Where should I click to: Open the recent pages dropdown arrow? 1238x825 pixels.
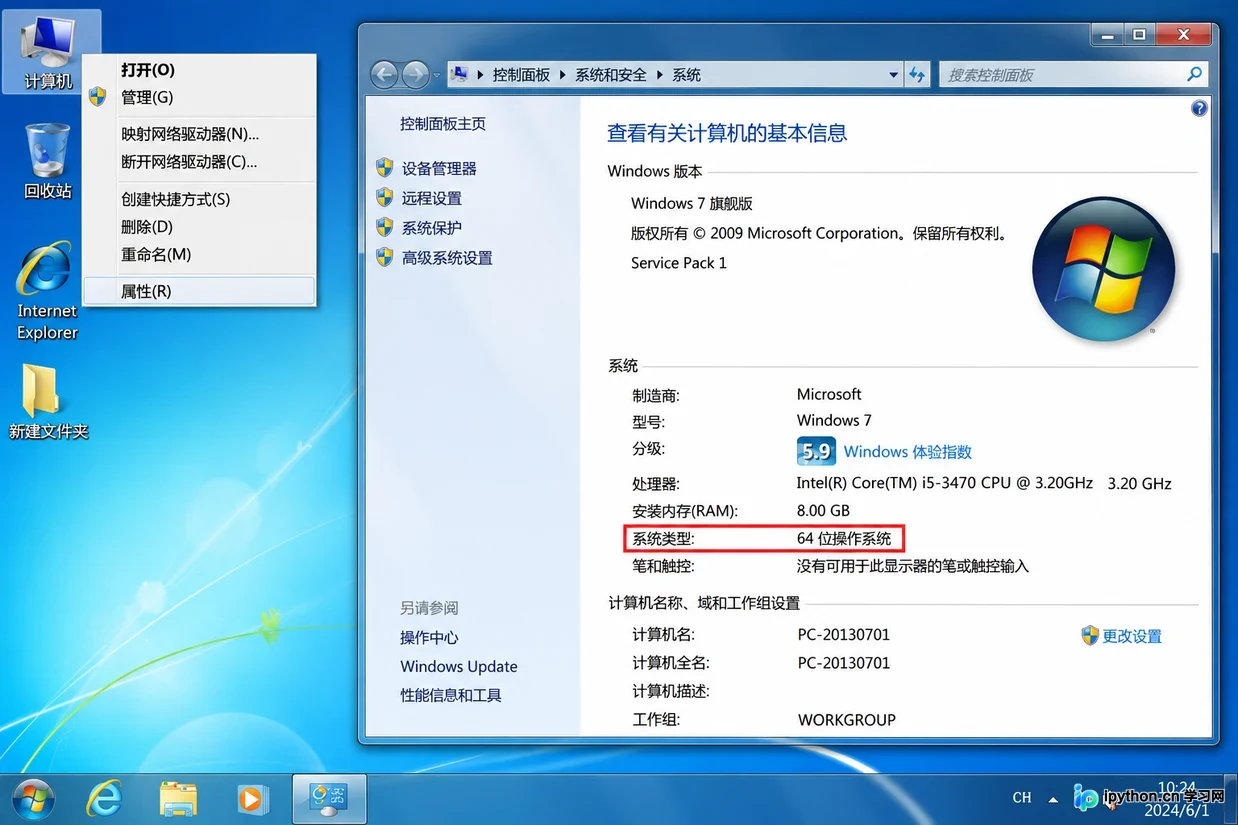click(436, 76)
